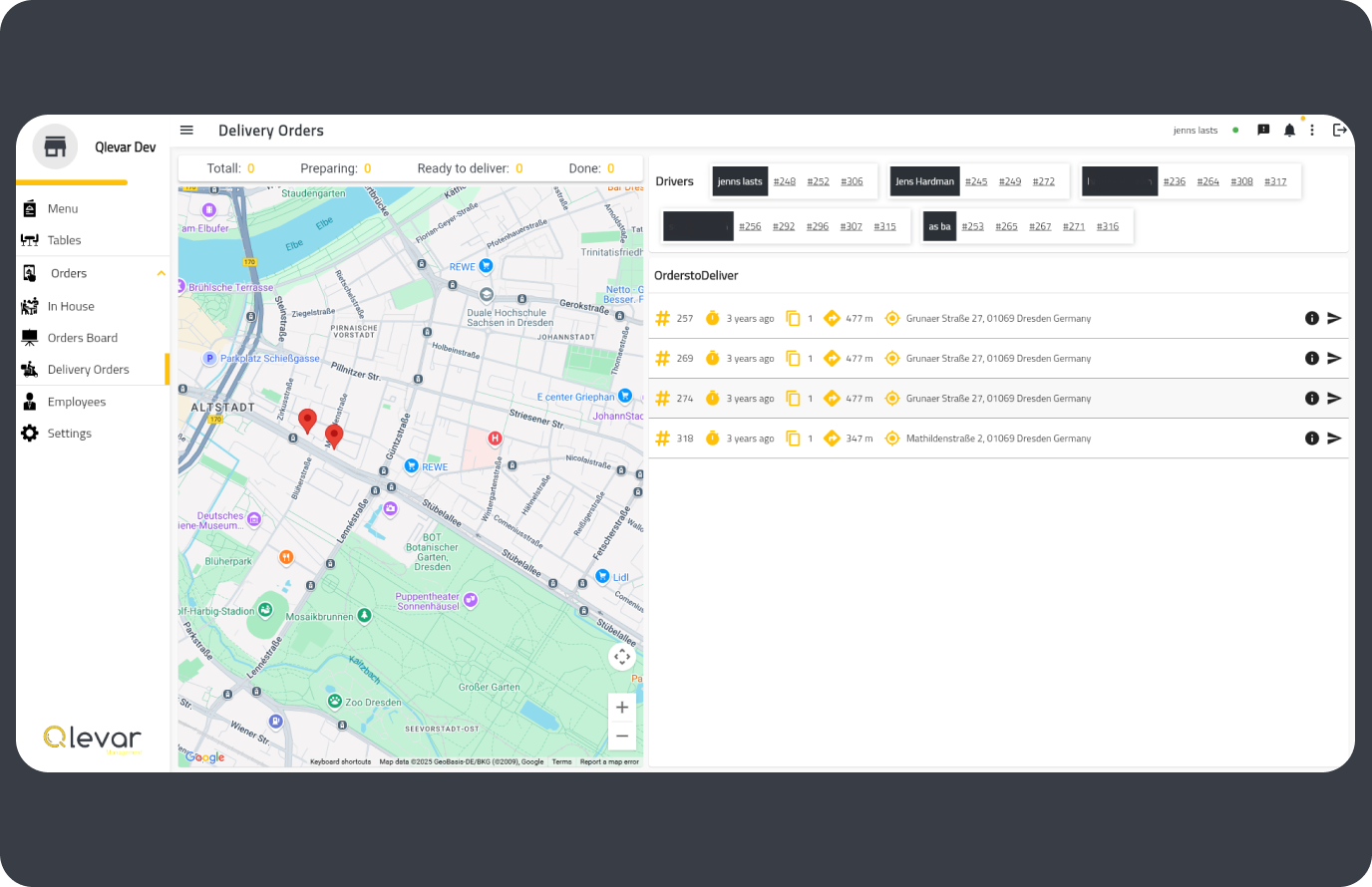Click the #248 order link for jenns lasts
This screenshot has width=1372, height=887.
[x=785, y=180]
